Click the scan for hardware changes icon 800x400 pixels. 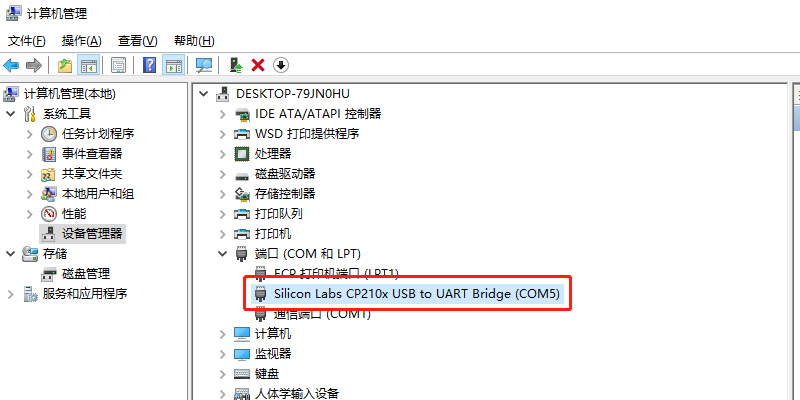click(204, 65)
